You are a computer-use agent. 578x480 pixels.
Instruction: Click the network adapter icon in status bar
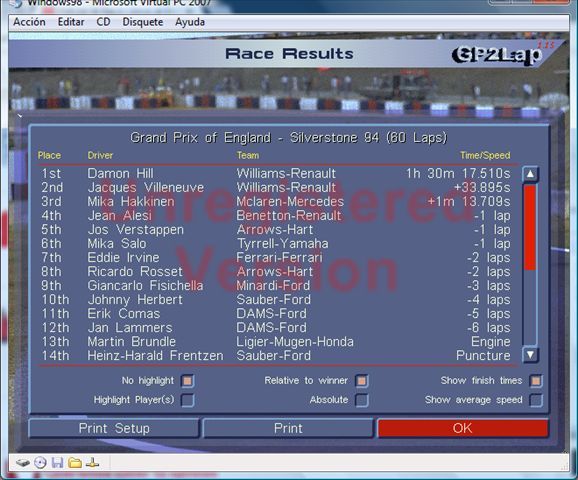pyautogui.click(x=92, y=463)
